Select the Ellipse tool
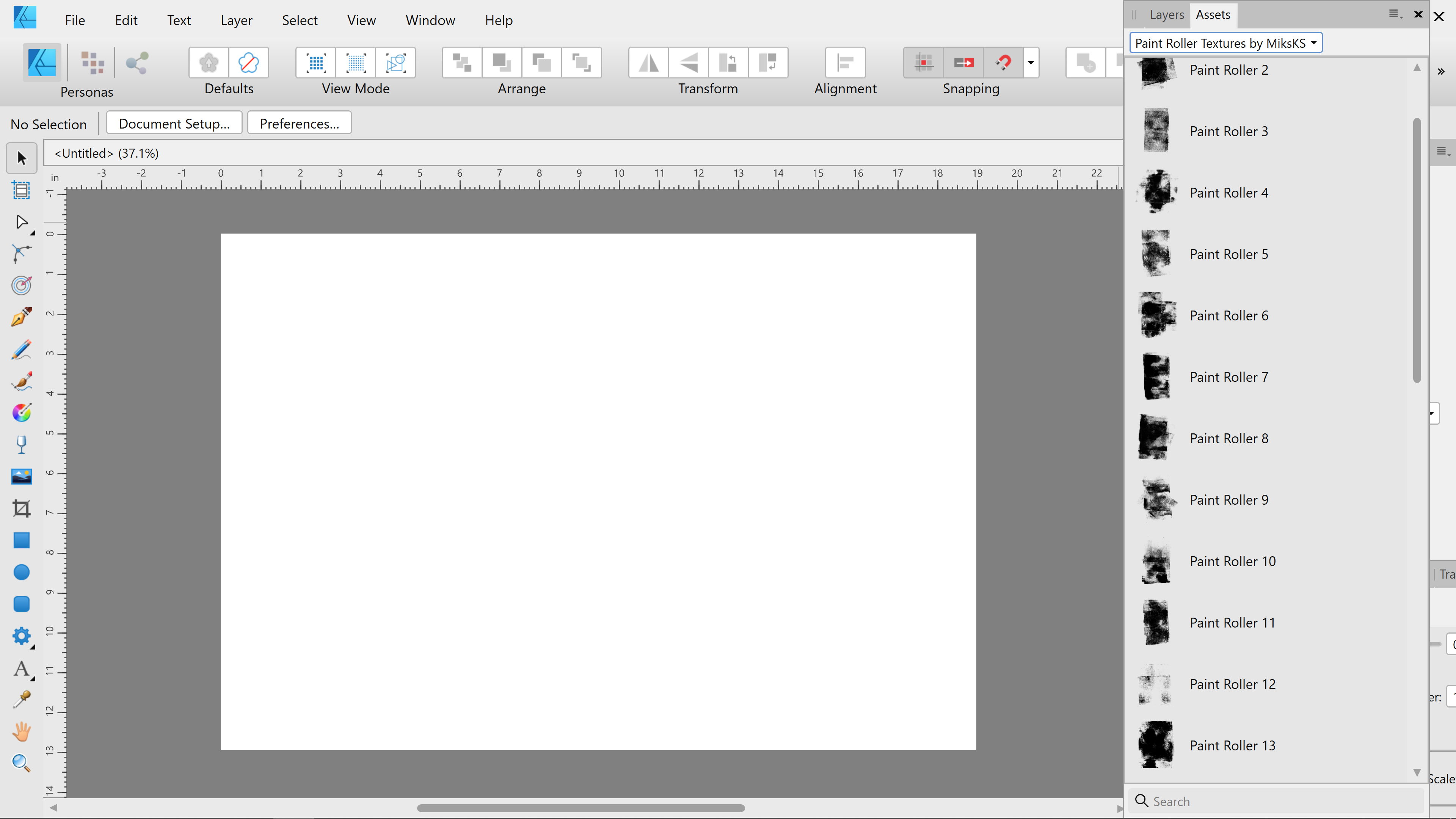This screenshot has width=1456, height=819. (x=22, y=572)
